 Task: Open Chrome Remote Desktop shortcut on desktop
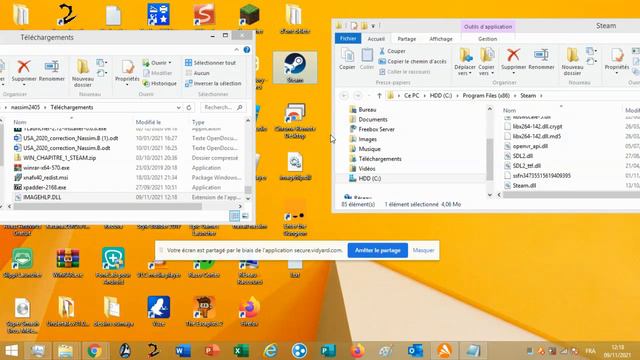(x=295, y=121)
